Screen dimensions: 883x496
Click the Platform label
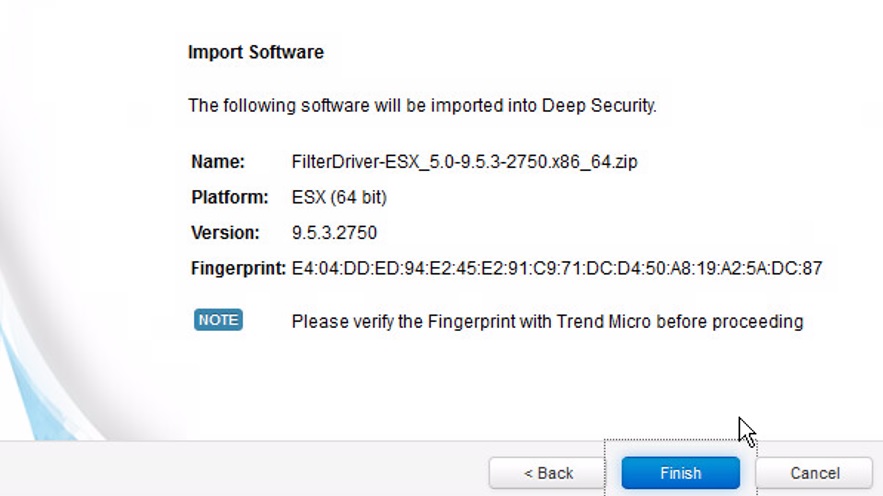[230, 198]
